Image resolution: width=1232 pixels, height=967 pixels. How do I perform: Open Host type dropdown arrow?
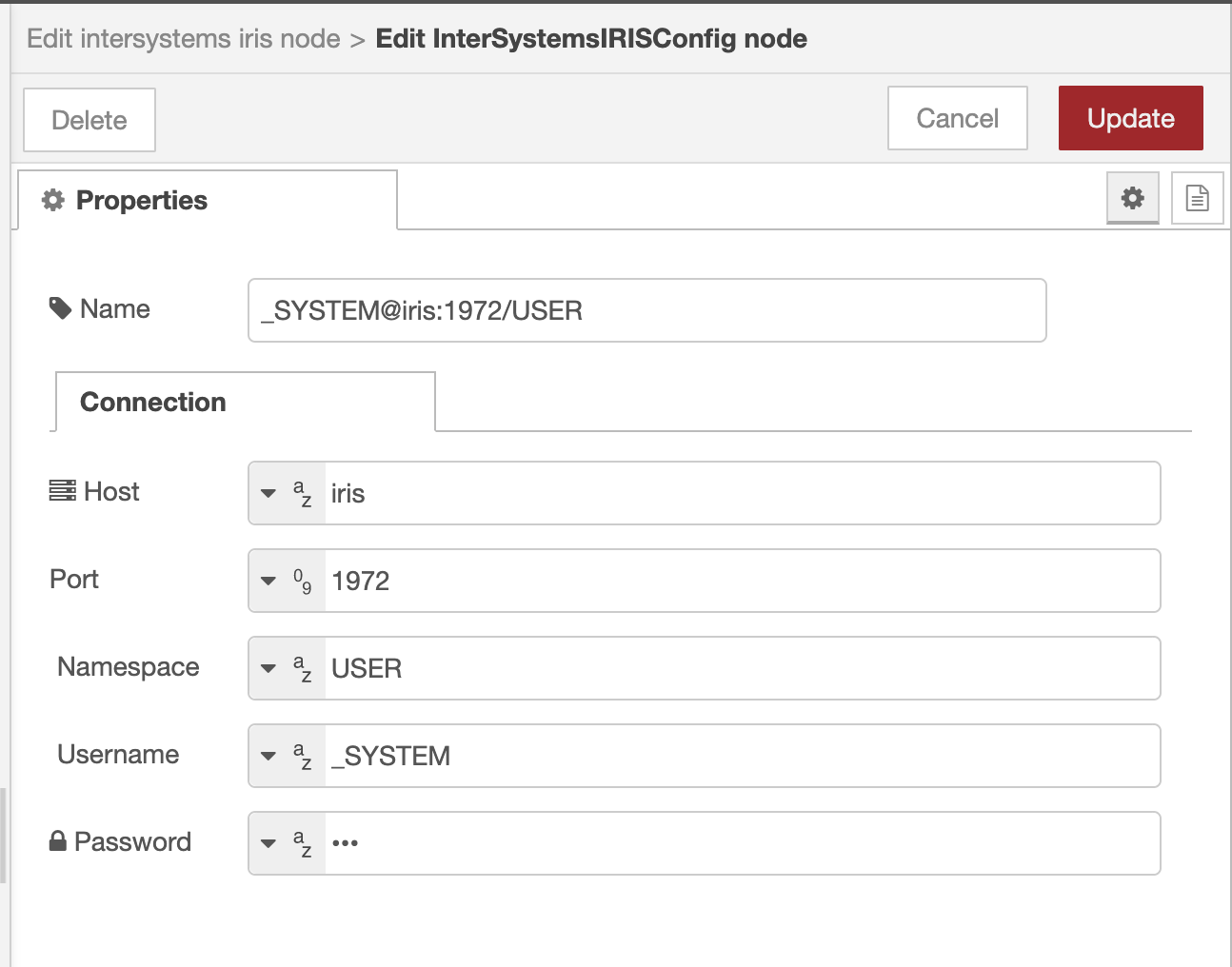point(268,493)
